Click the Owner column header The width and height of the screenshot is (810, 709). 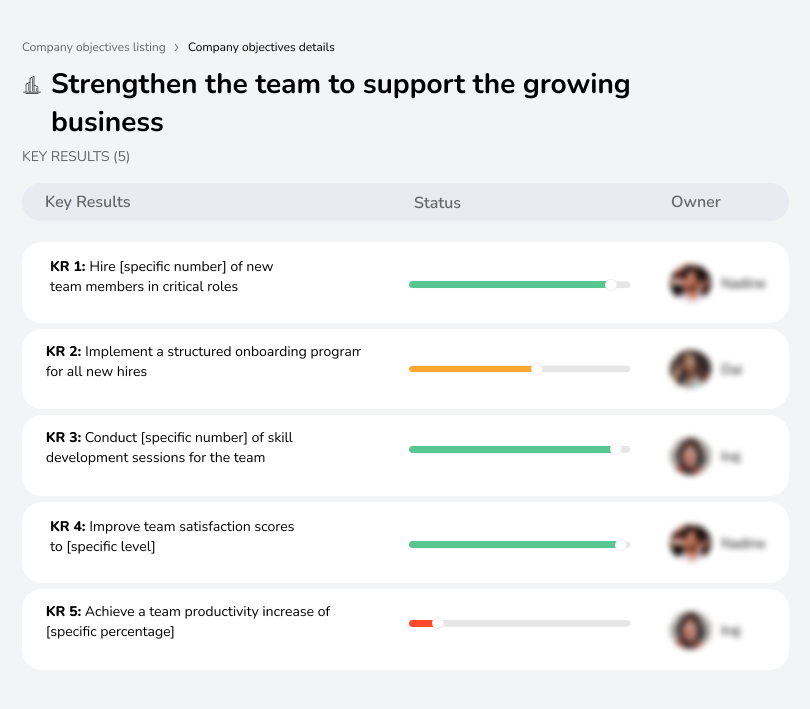coord(695,202)
